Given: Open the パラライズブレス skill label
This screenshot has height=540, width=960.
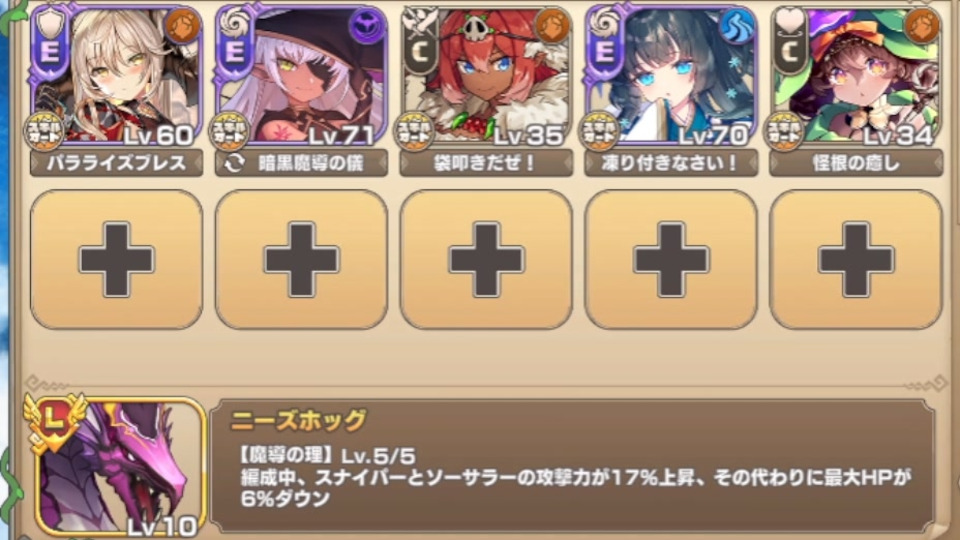Looking at the screenshot, I should coord(116,163).
